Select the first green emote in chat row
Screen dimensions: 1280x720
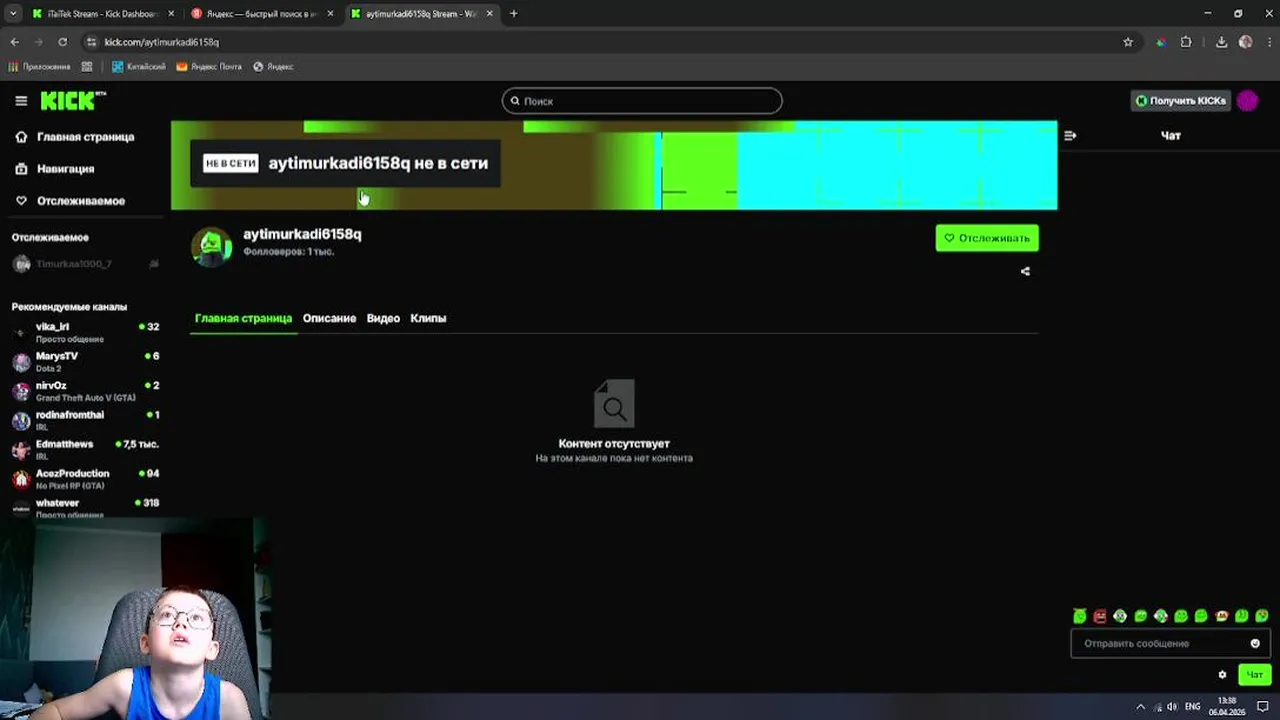(x=1080, y=616)
